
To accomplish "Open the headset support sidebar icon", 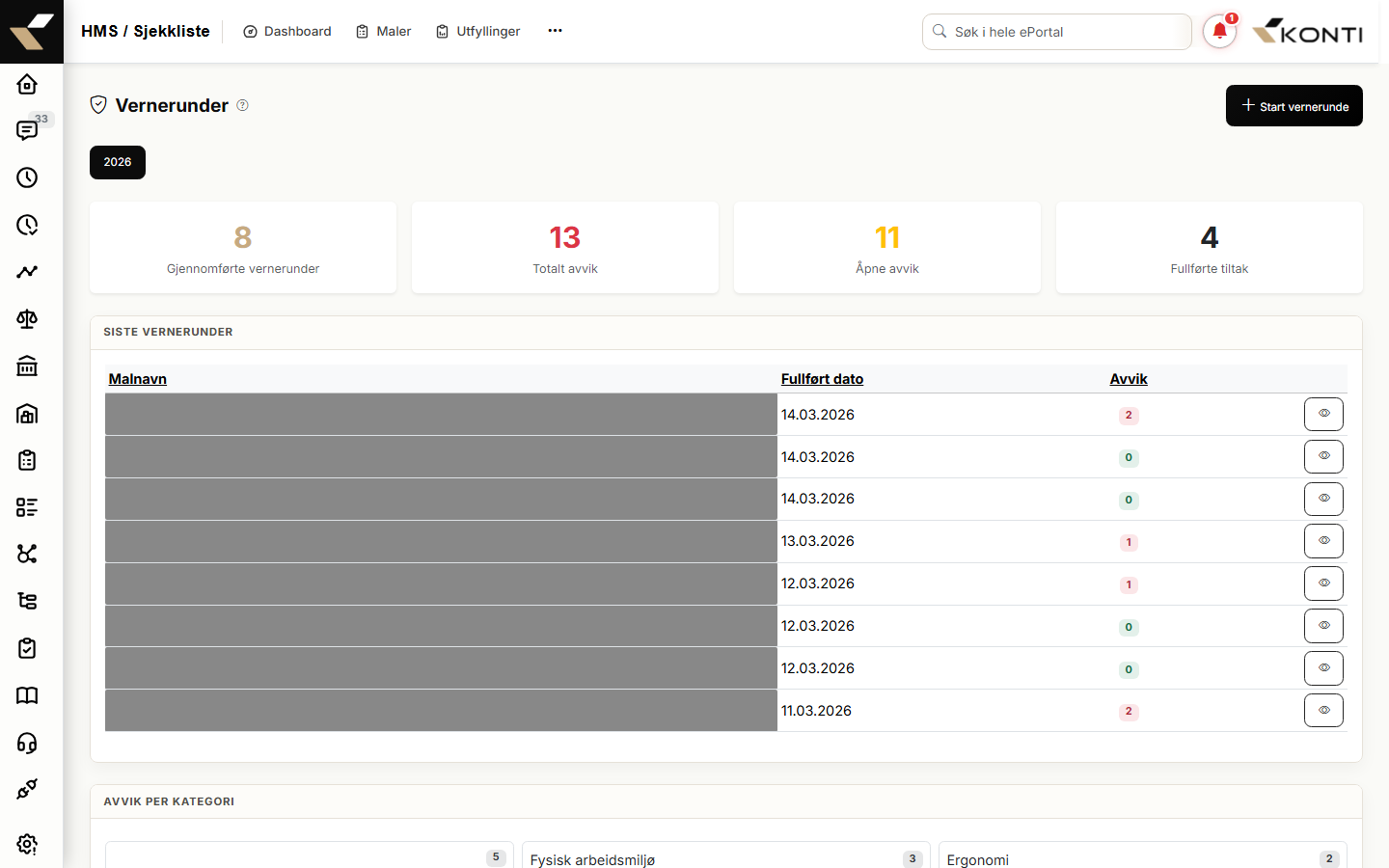I will tap(27, 743).
